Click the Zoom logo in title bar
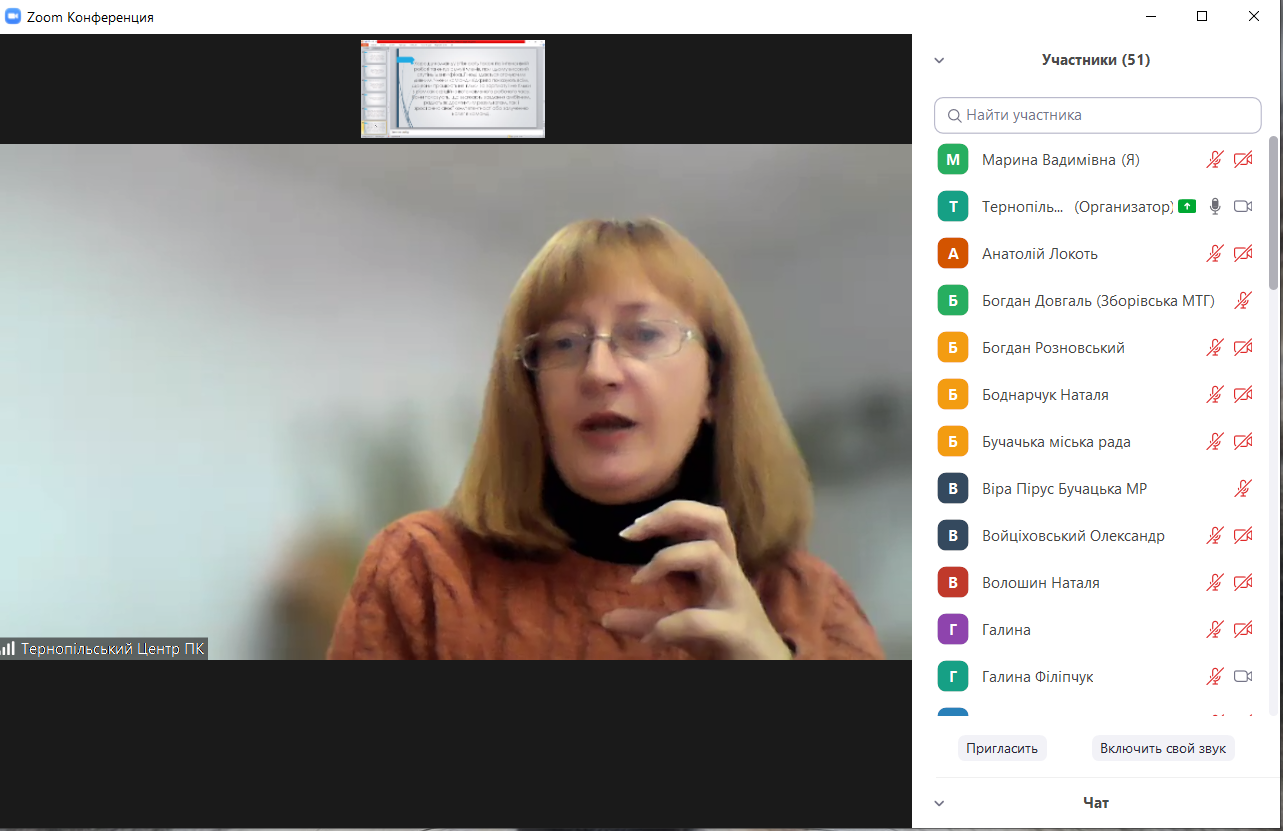Screen dimensions: 1283x831 pyautogui.click(x=13, y=17)
